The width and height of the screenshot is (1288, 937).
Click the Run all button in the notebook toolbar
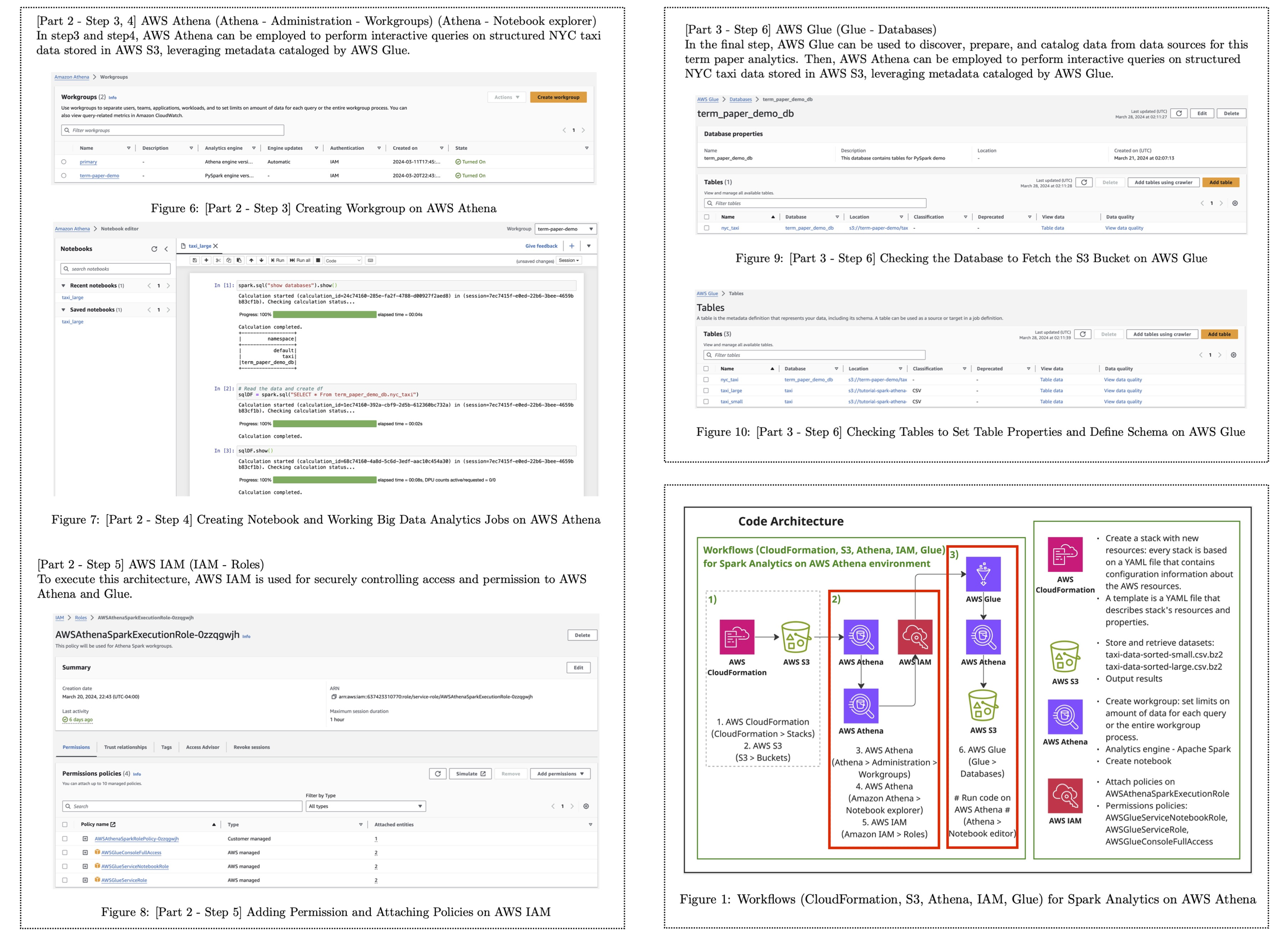click(x=300, y=260)
